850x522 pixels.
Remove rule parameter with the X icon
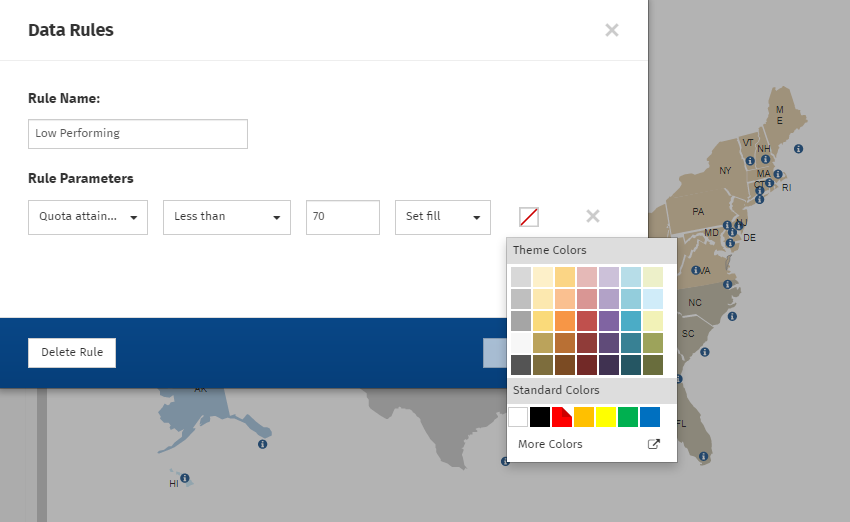point(592,216)
